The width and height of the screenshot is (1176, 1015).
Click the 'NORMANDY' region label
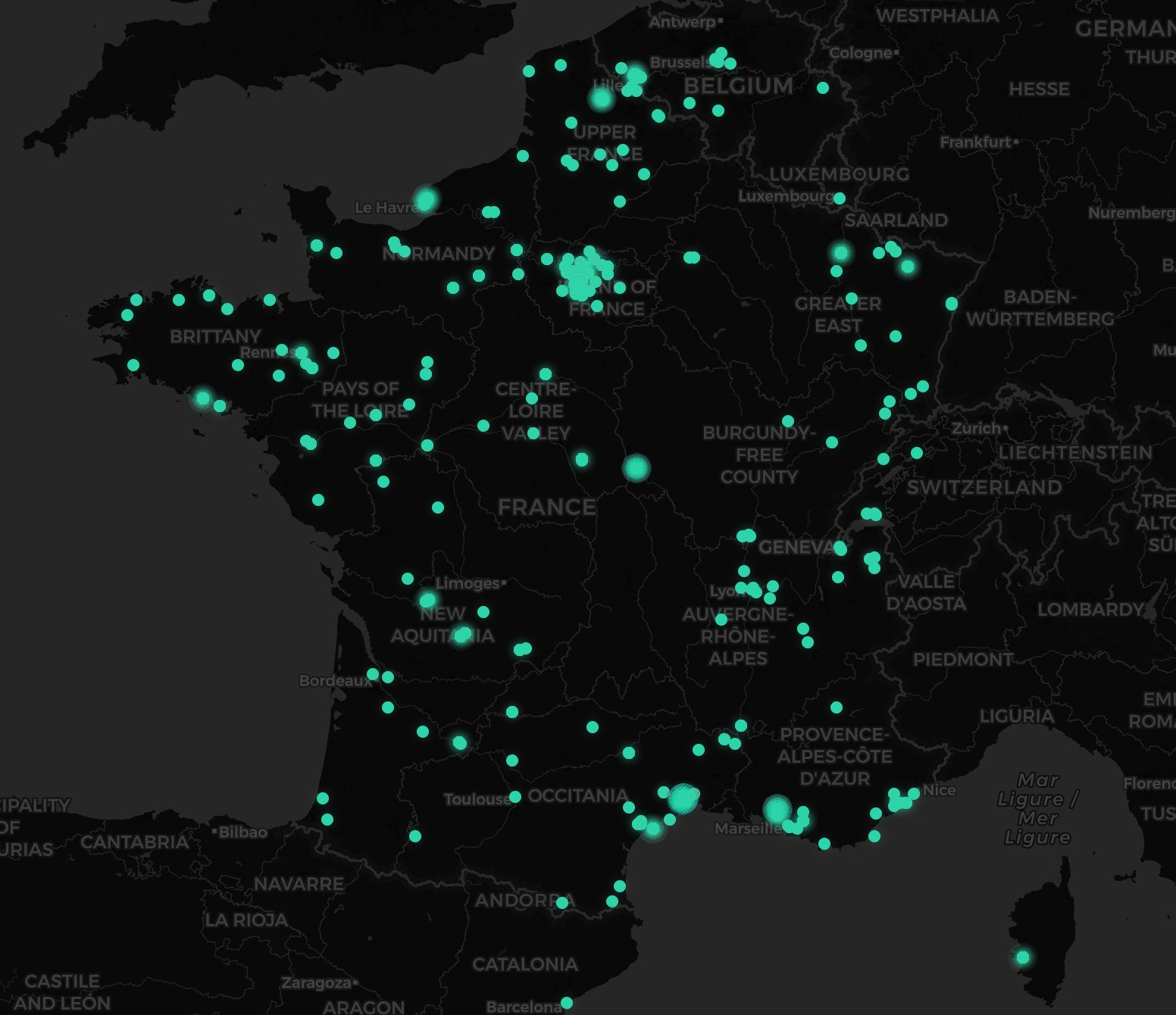(x=439, y=254)
